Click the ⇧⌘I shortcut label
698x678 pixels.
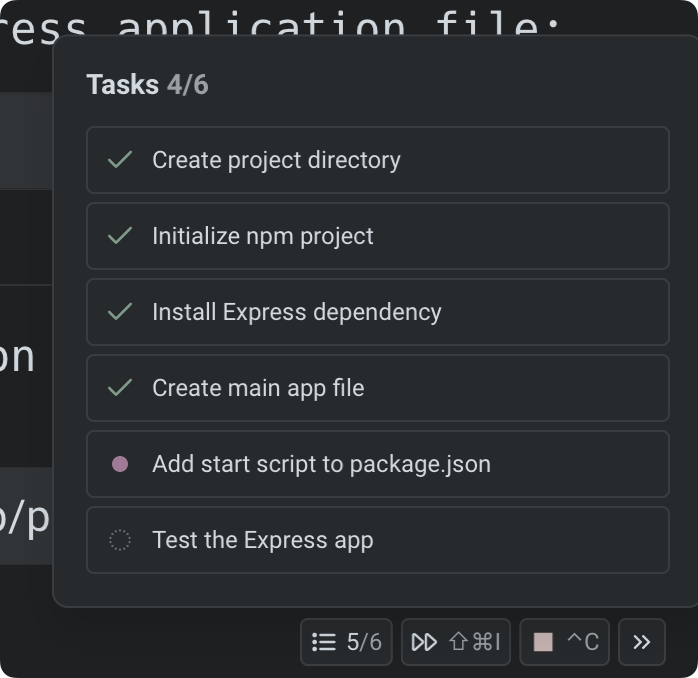click(475, 642)
